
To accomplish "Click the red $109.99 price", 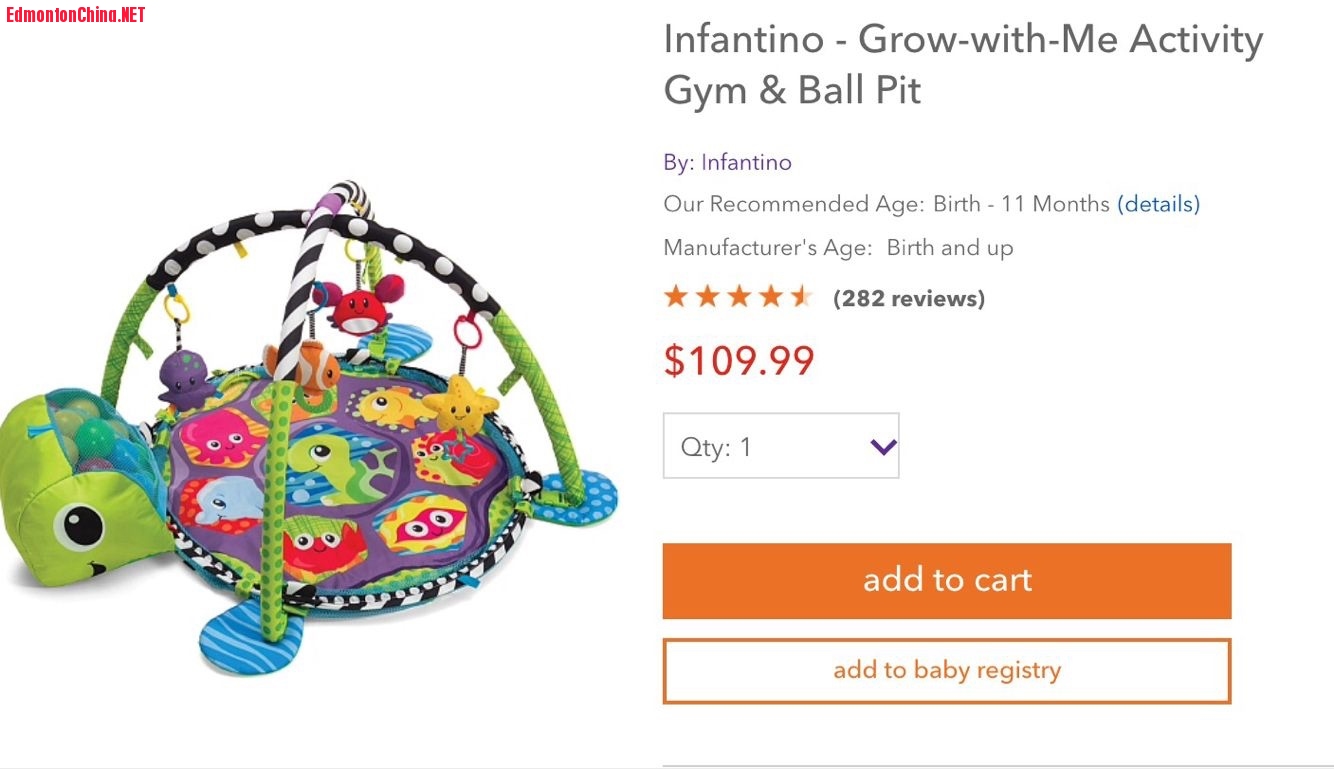I will tap(739, 360).
